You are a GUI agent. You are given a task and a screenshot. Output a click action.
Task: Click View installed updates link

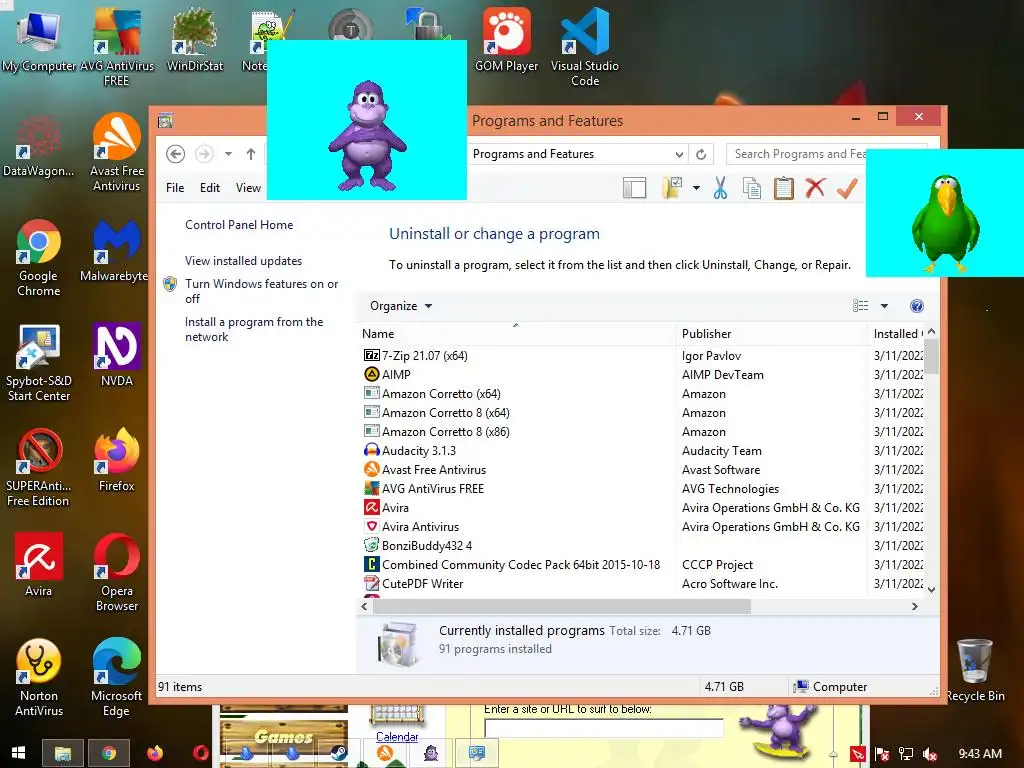[x=244, y=261]
